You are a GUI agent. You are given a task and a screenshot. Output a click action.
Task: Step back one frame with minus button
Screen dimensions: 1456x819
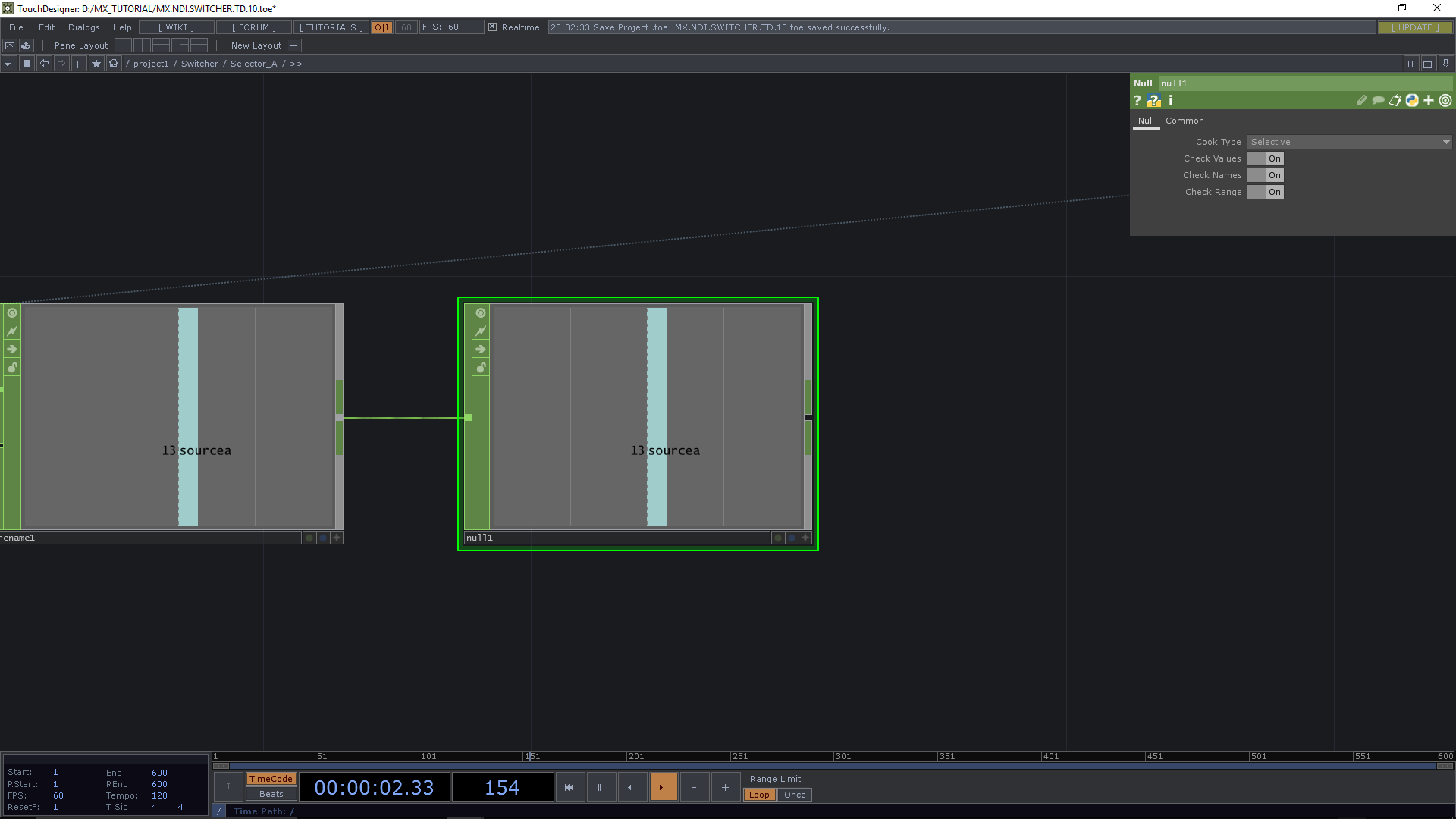[694, 787]
